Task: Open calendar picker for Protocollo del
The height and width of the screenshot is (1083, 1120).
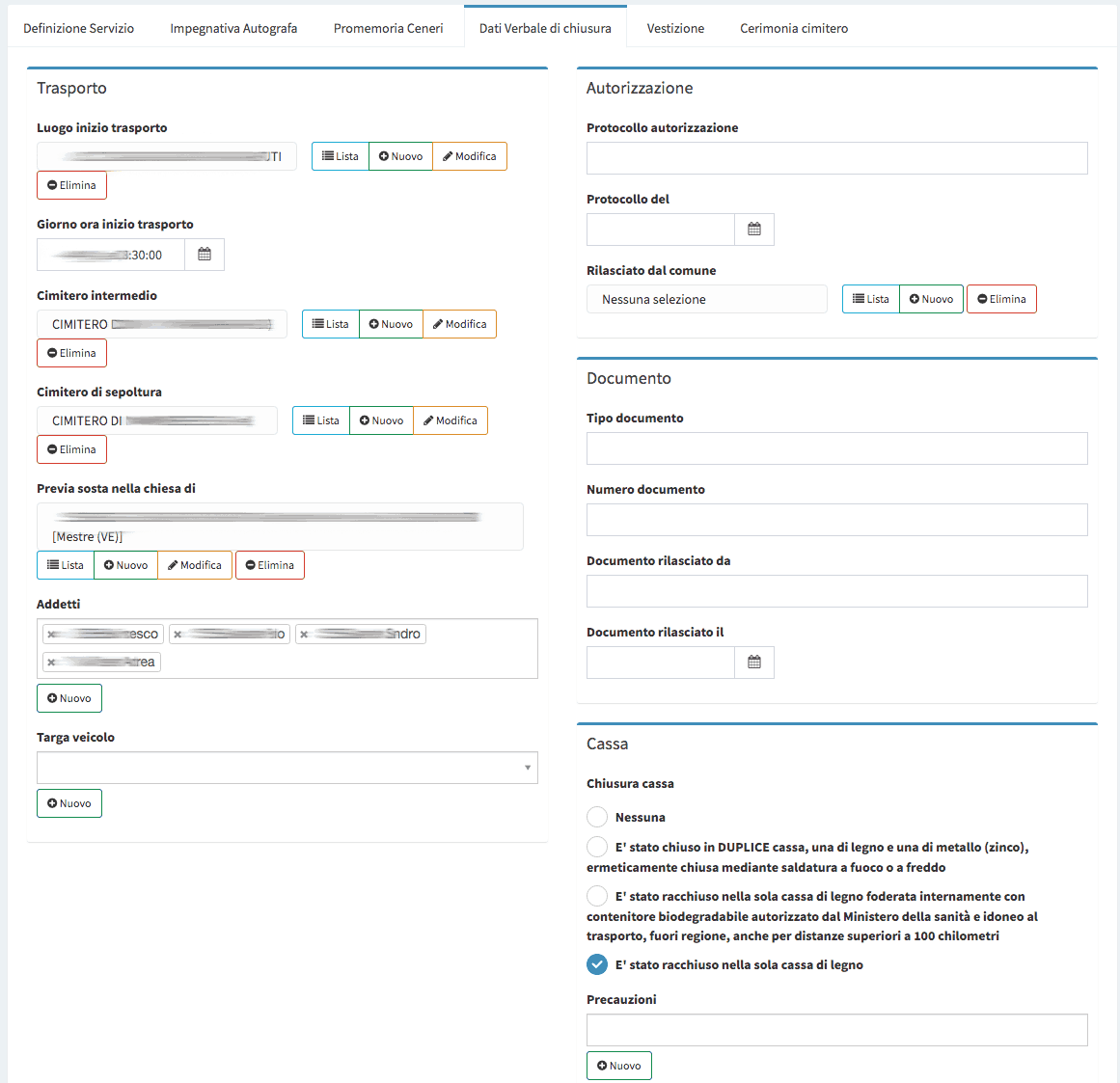Action: (x=754, y=230)
